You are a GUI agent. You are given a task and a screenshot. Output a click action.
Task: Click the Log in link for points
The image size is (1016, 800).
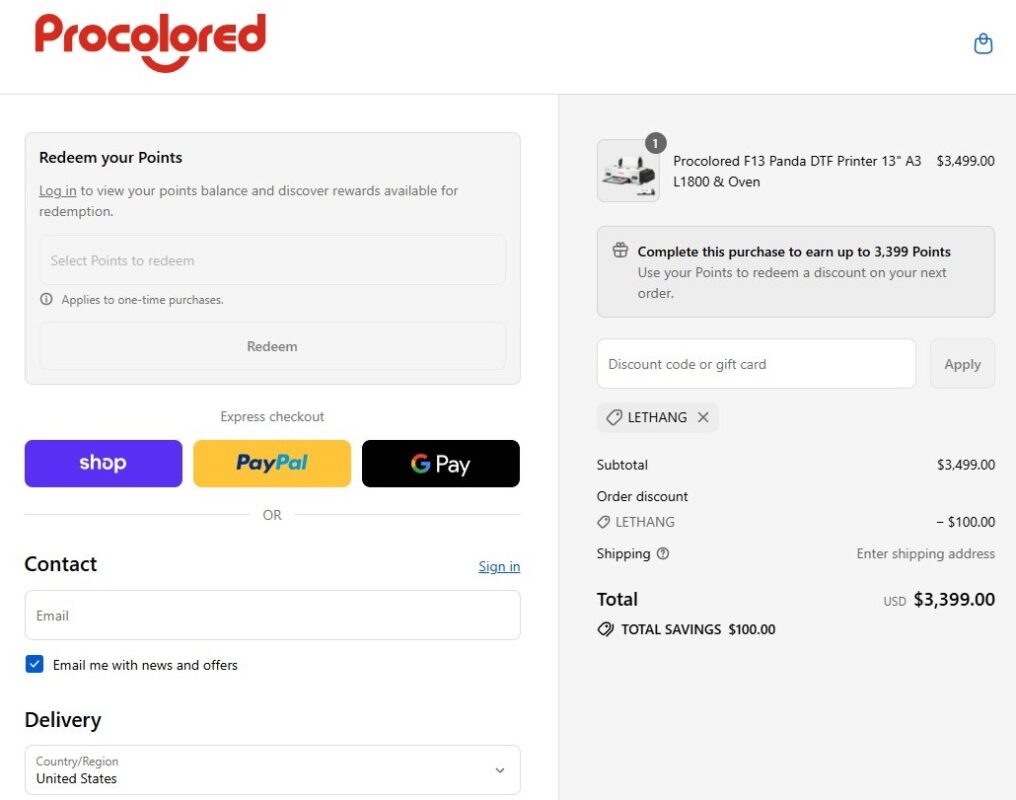(58, 190)
